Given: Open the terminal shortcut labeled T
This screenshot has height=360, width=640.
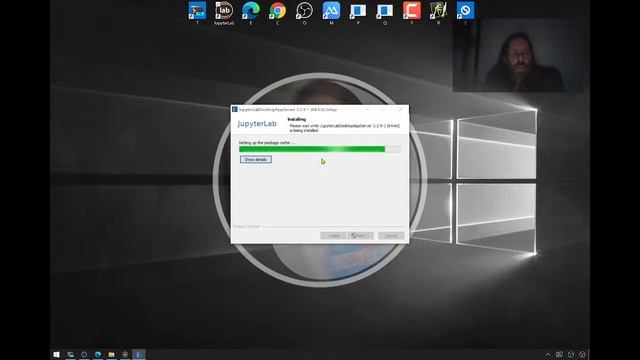Looking at the screenshot, I should pos(197,11).
